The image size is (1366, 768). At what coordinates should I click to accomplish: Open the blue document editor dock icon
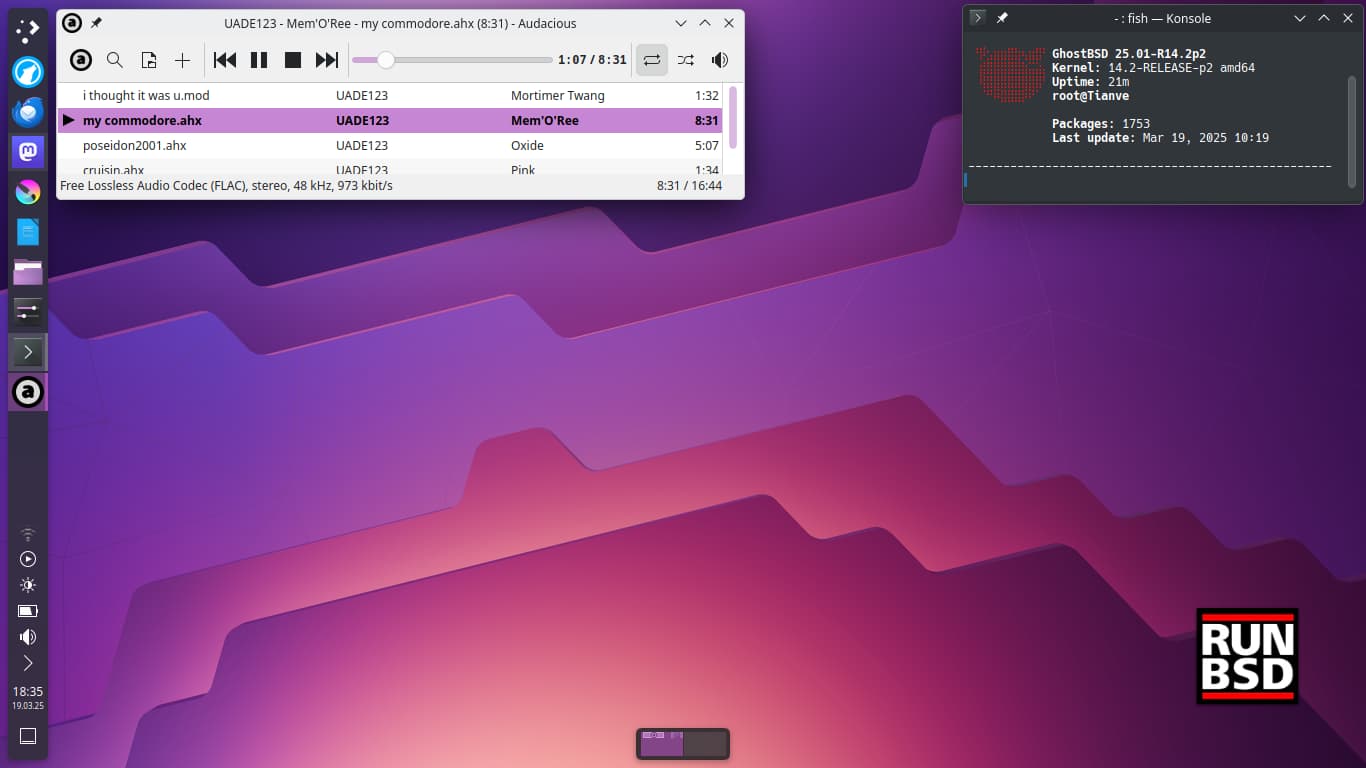[x=28, y=232]
